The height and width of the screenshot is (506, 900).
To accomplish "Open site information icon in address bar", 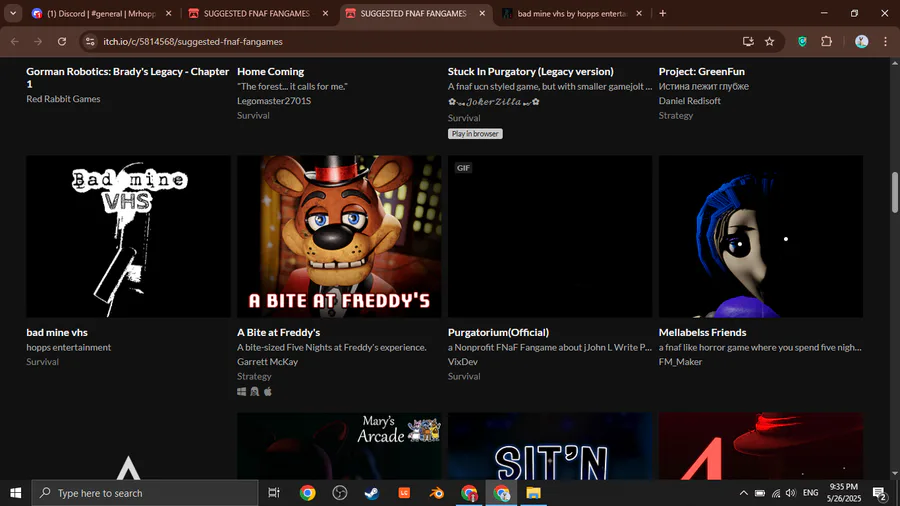I will pos(90,41).
